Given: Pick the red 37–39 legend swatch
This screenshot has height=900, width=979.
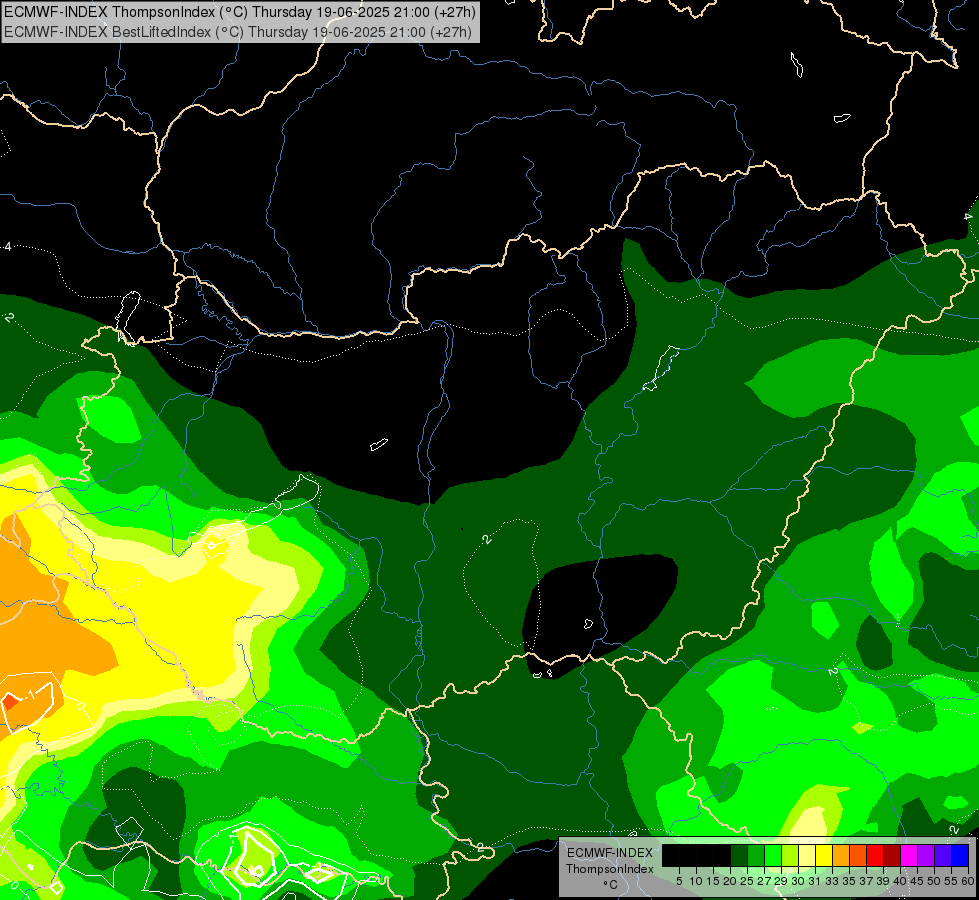Looking at the screenshot, I should point(875,855).
